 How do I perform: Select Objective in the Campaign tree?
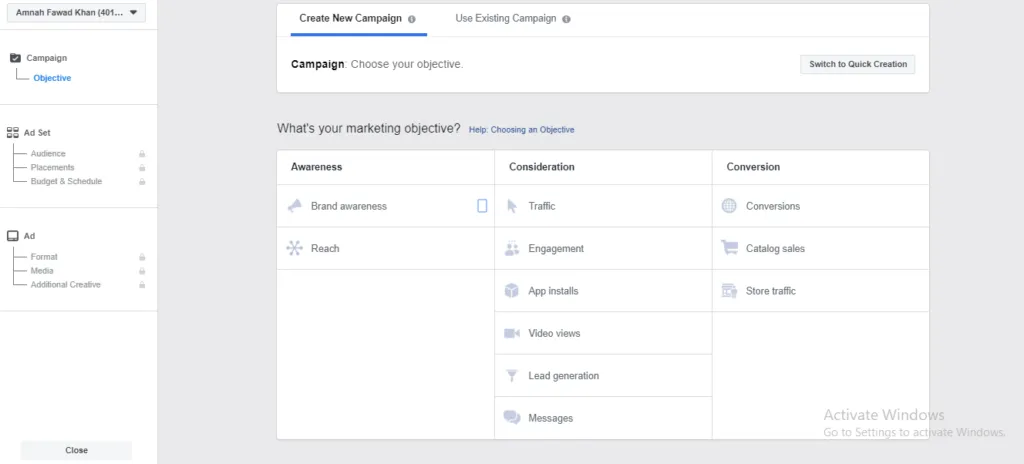(x=52, y=78)
